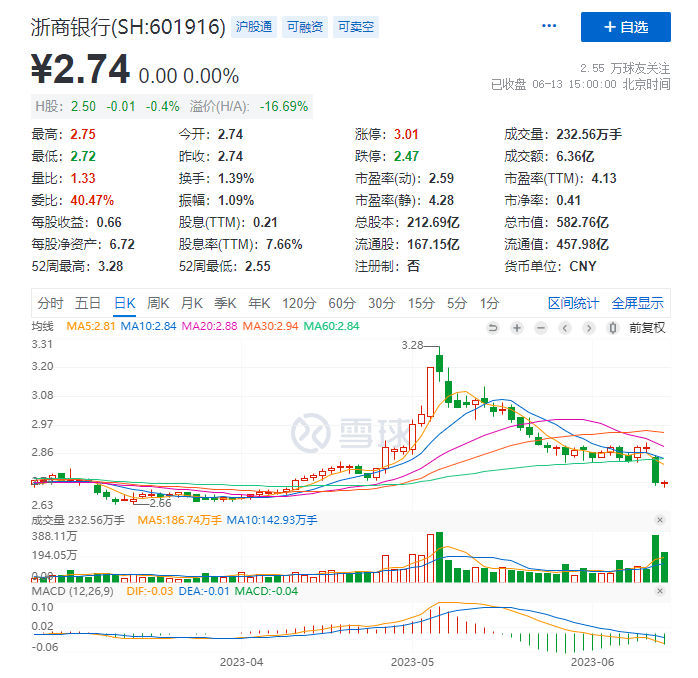Click the H股 price 2.50 value
Image resolution: width=698 pixels, height=678 pixels.
pyautogui.click(x=83, y=106)
